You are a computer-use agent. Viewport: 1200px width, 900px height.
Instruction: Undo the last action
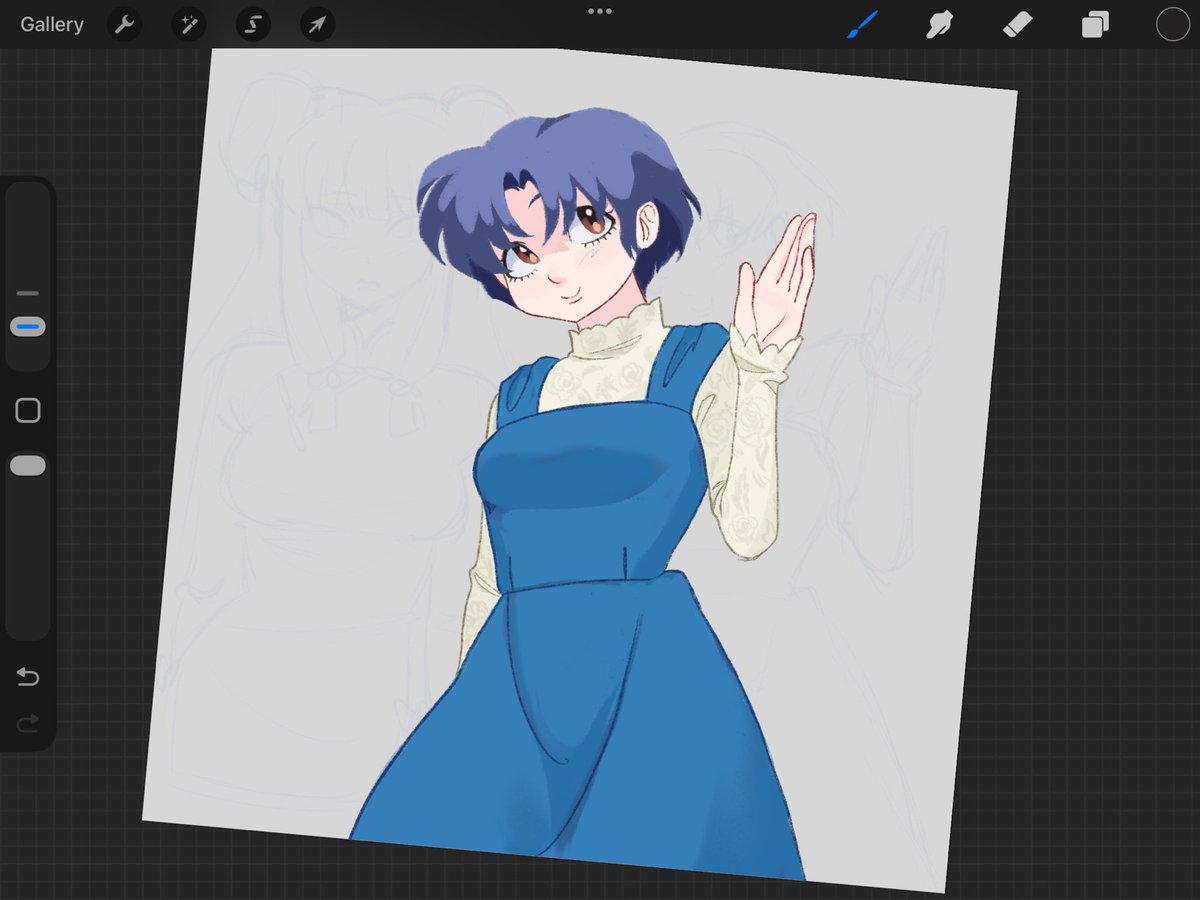(28, 678)
